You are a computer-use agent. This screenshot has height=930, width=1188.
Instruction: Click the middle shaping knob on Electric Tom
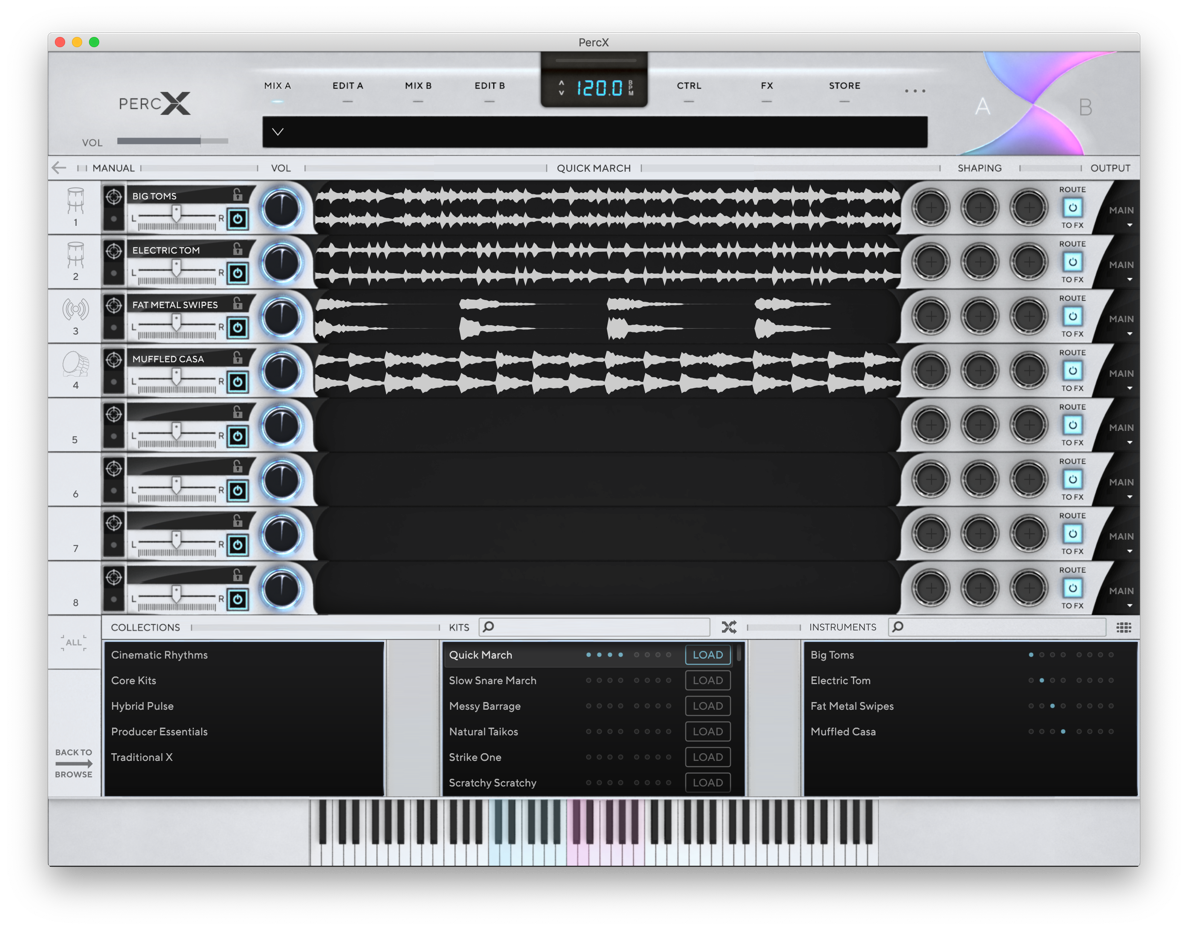tap(980, 261)
